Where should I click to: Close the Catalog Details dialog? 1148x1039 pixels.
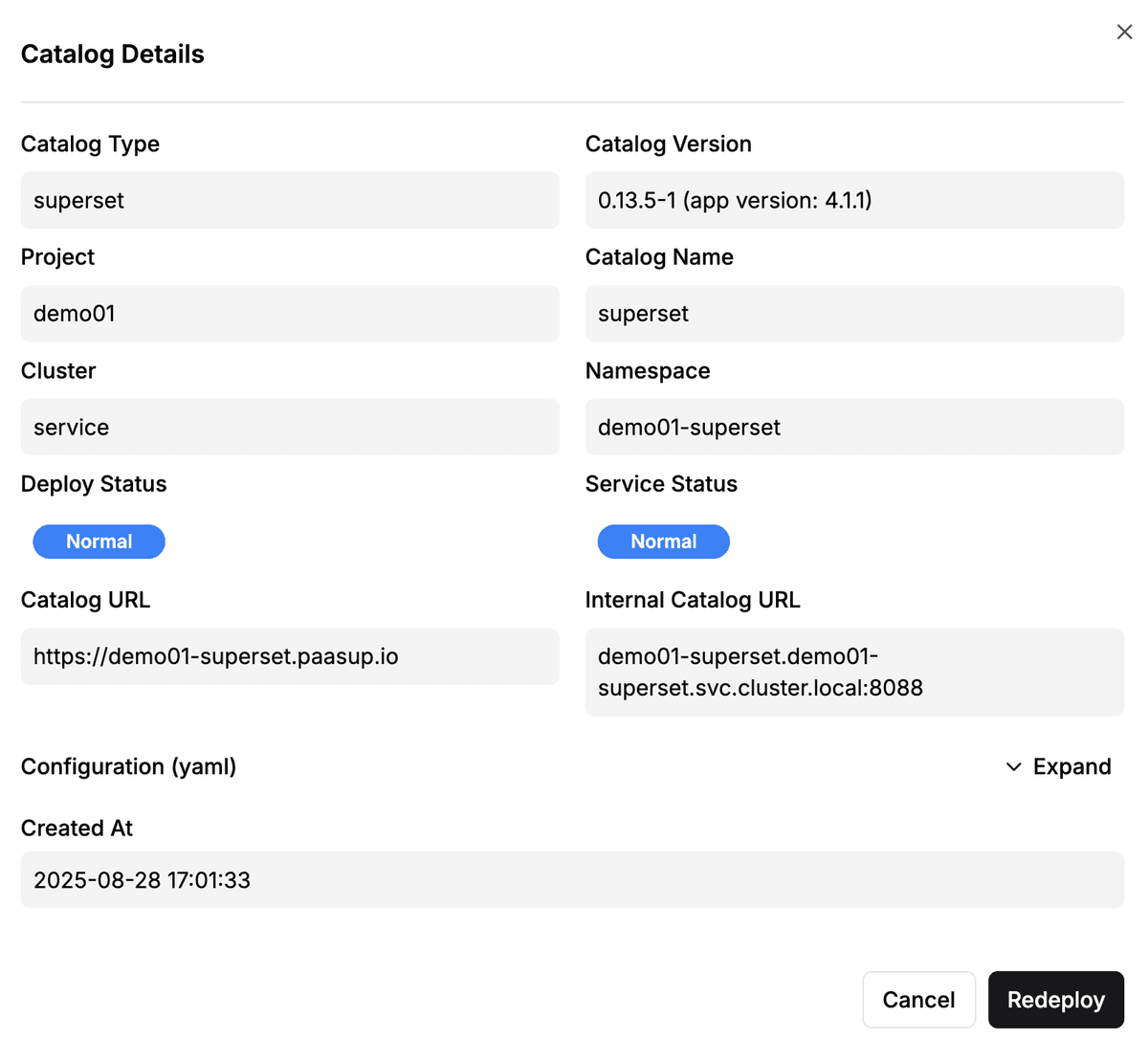[x=1124, y=32]
